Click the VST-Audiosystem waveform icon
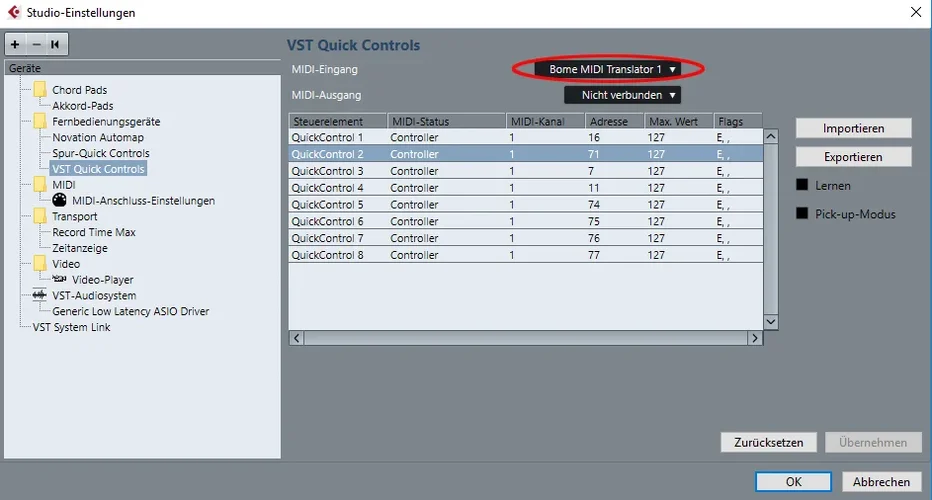This screenshot has width=932, height=500. click(39, 295)
